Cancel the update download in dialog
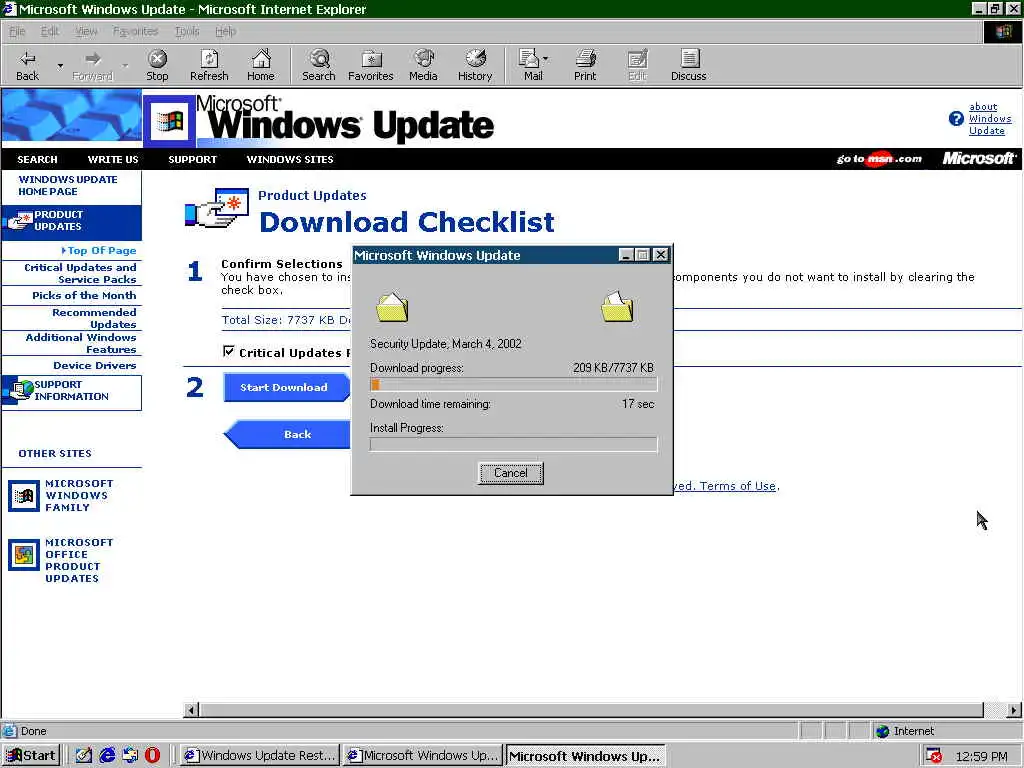1024x768 pixels. pyautogui.click(x=511, y=473)
